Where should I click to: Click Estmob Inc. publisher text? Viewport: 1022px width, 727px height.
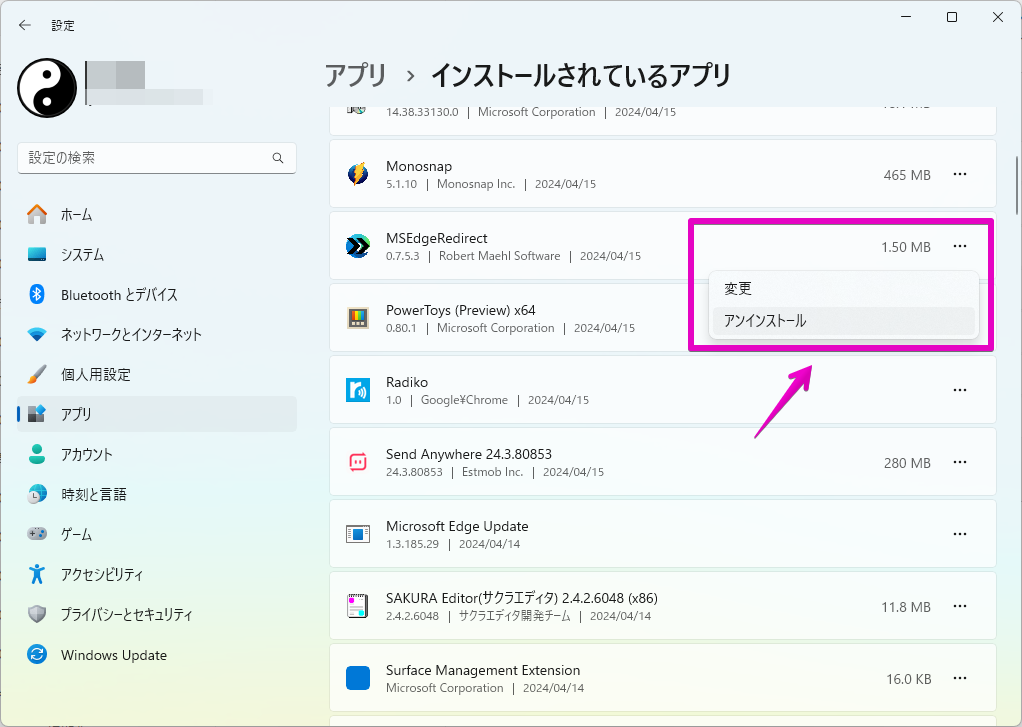(x=492, y=472)
